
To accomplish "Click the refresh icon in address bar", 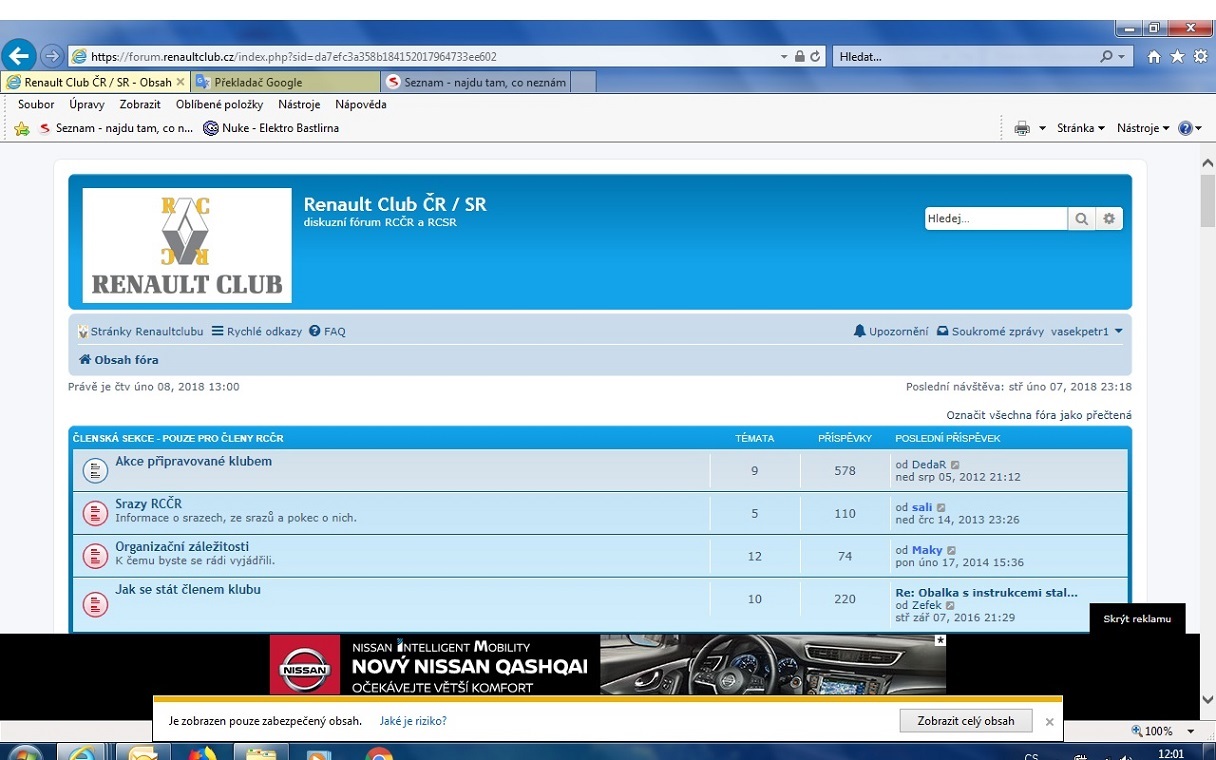I will pyautogui.click(x=815, y=57).
